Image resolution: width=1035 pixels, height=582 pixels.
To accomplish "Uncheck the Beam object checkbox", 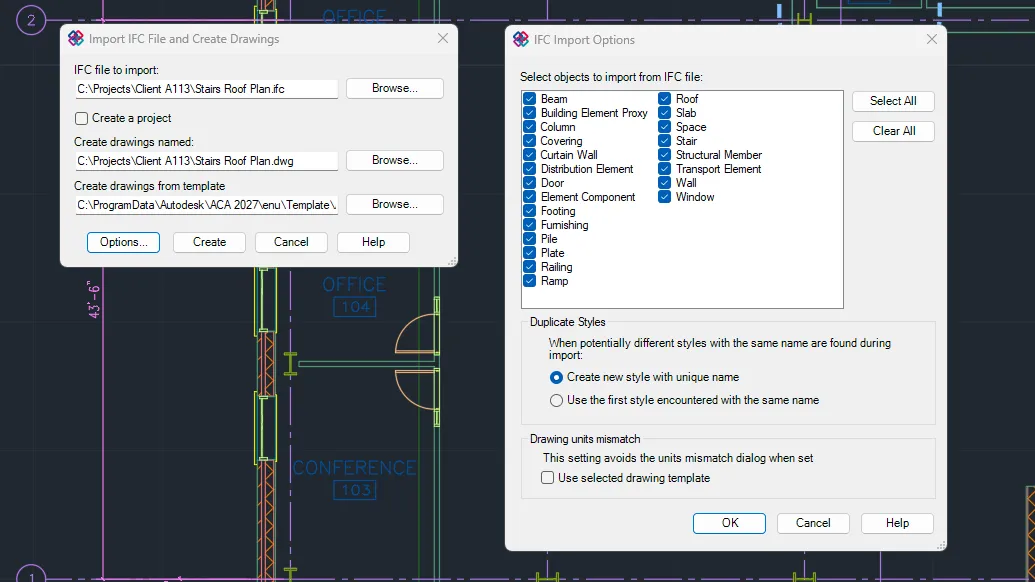I will pyautogui.click(x=530, y=99).
